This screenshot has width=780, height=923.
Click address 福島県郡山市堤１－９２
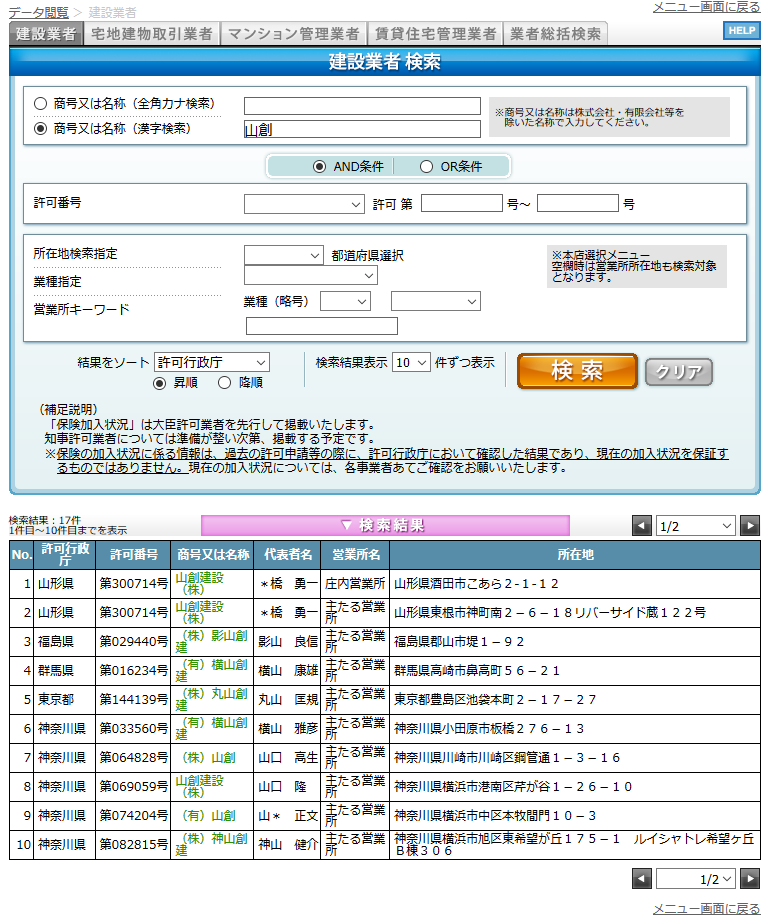(x=459, y=642)
